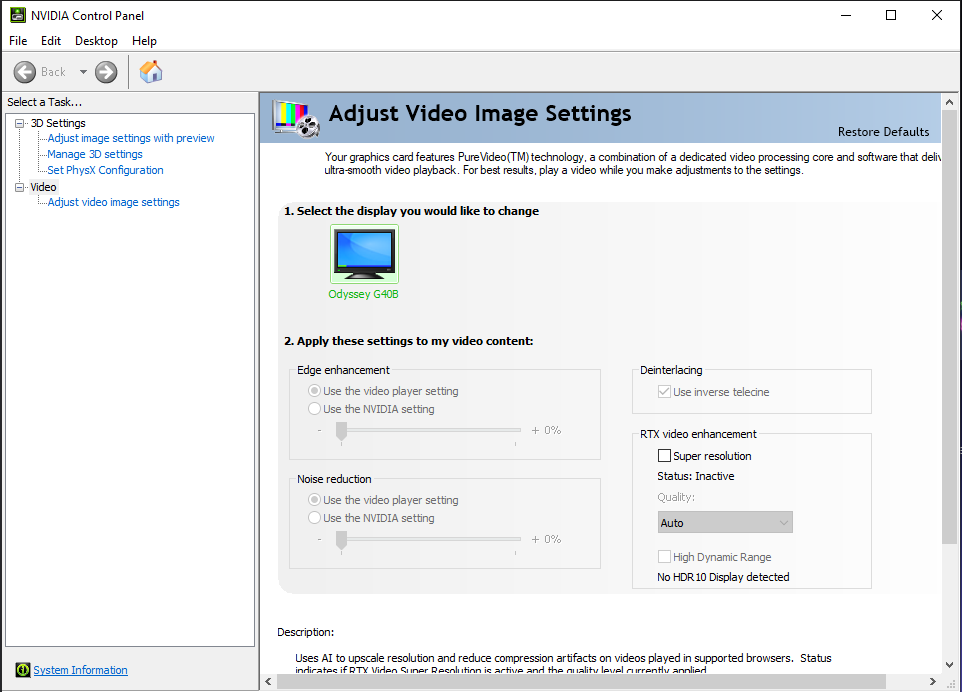Select Noise reduction video player setting radio
The image size is (962, 692).
pos(315,500)
